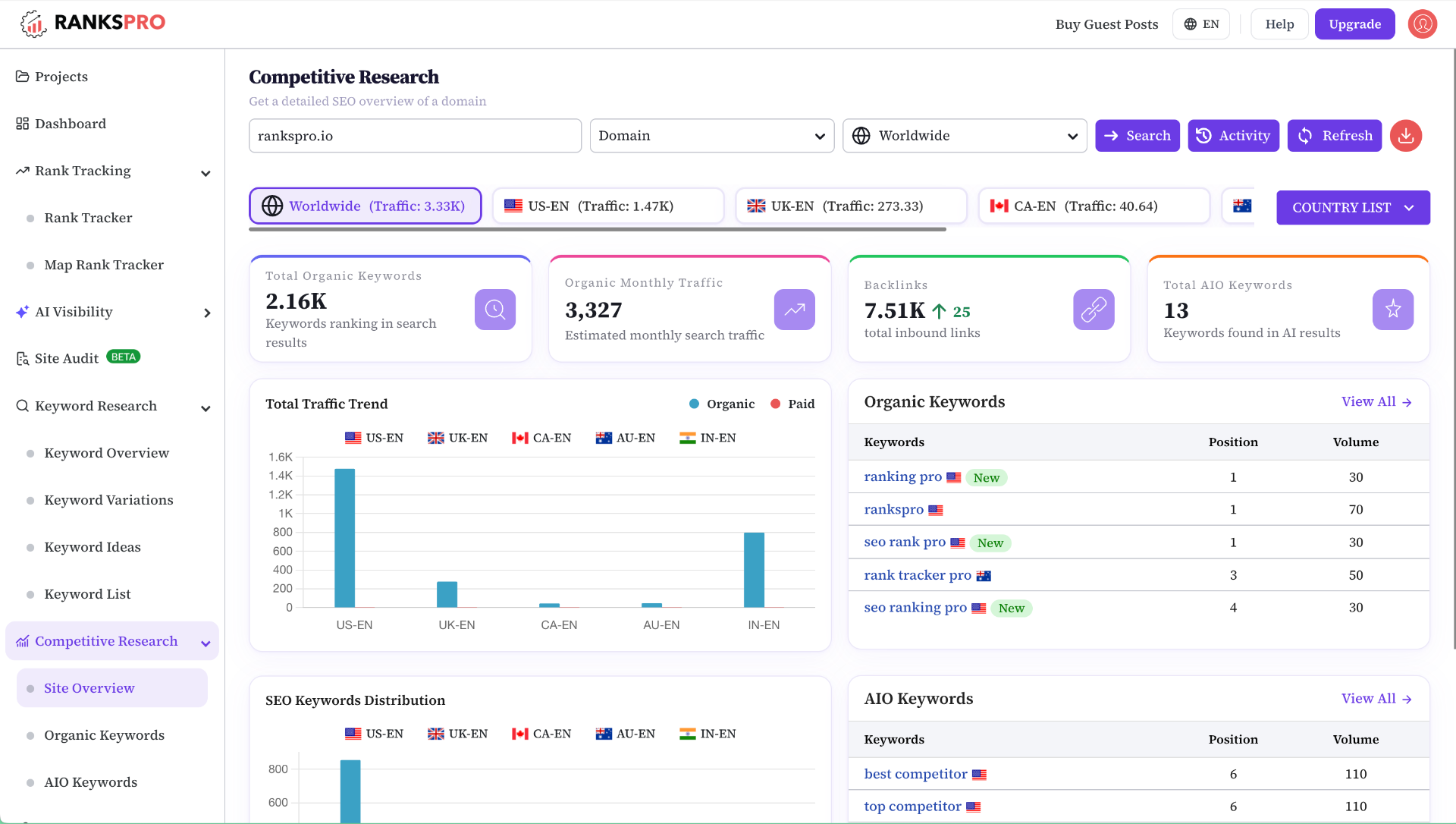
Task: Open Keyword Variations in sidebar
Action: click(108, 500)
